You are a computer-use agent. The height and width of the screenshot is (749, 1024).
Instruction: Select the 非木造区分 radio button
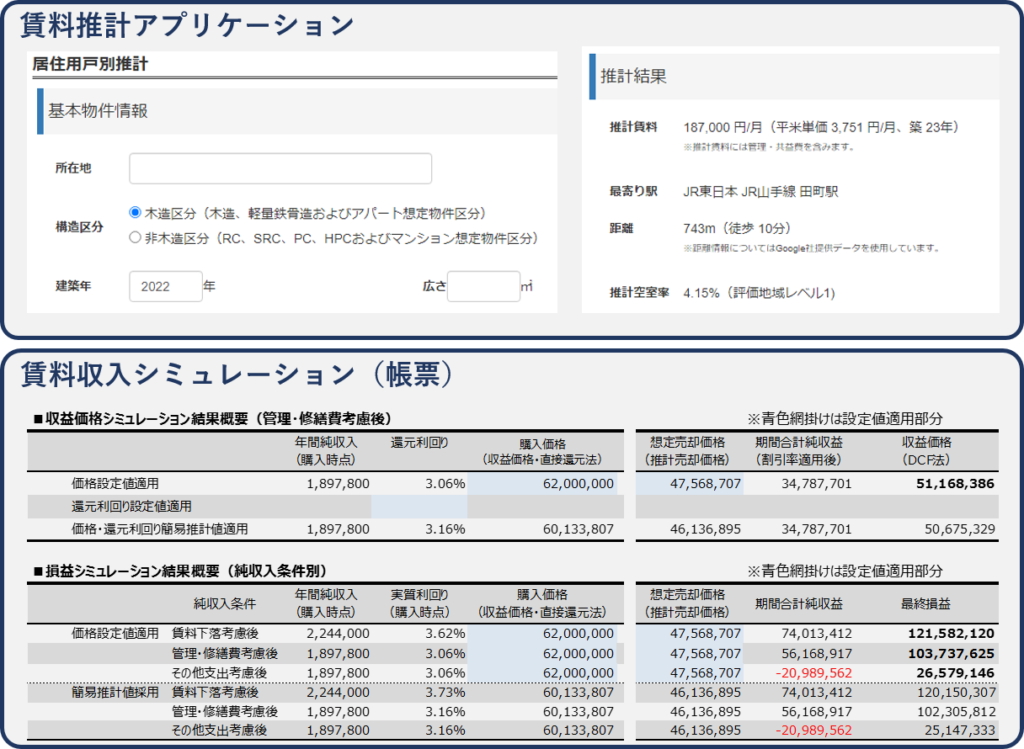(x=135, y=237)
